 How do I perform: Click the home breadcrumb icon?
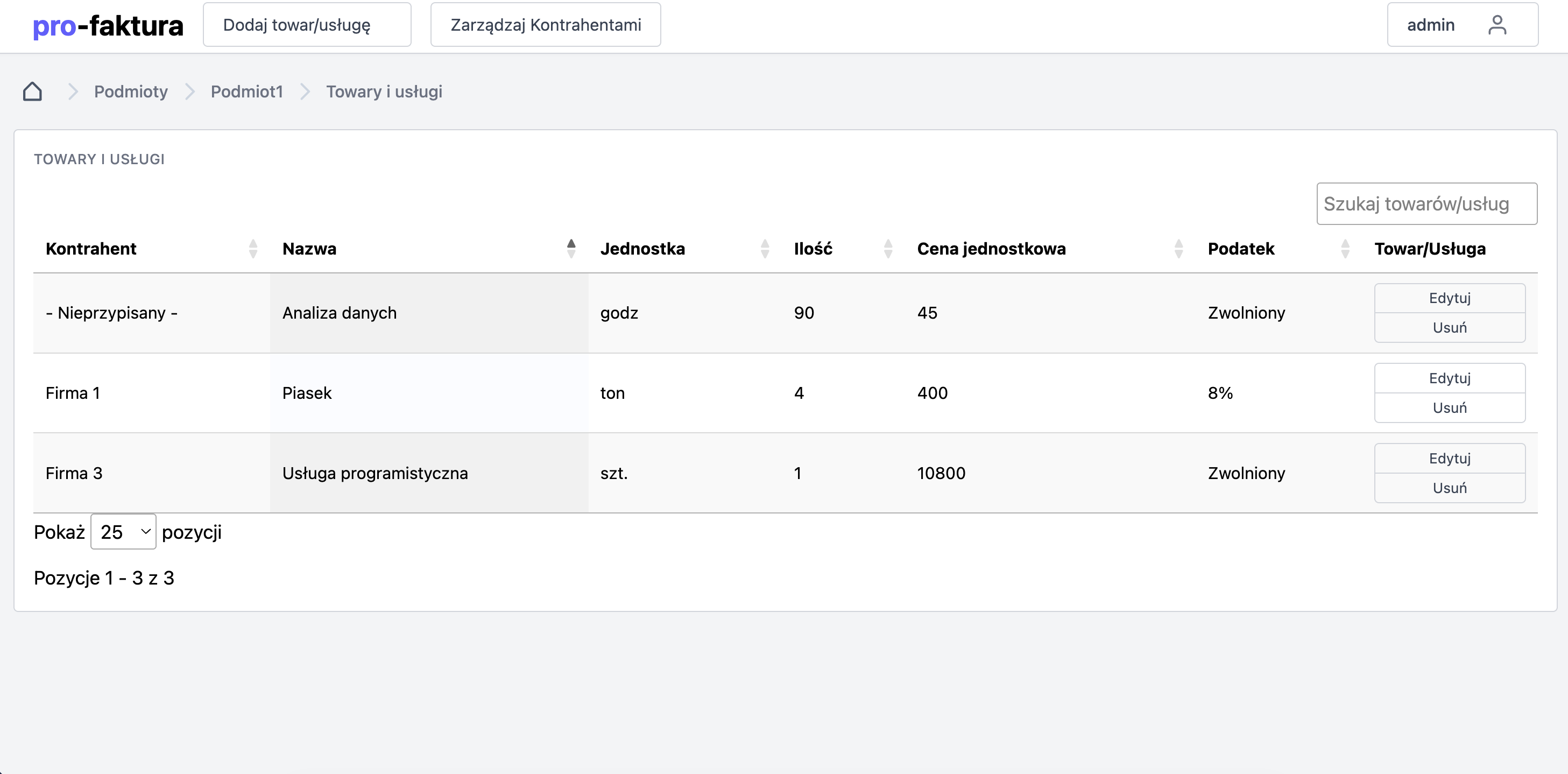point(32,92)
